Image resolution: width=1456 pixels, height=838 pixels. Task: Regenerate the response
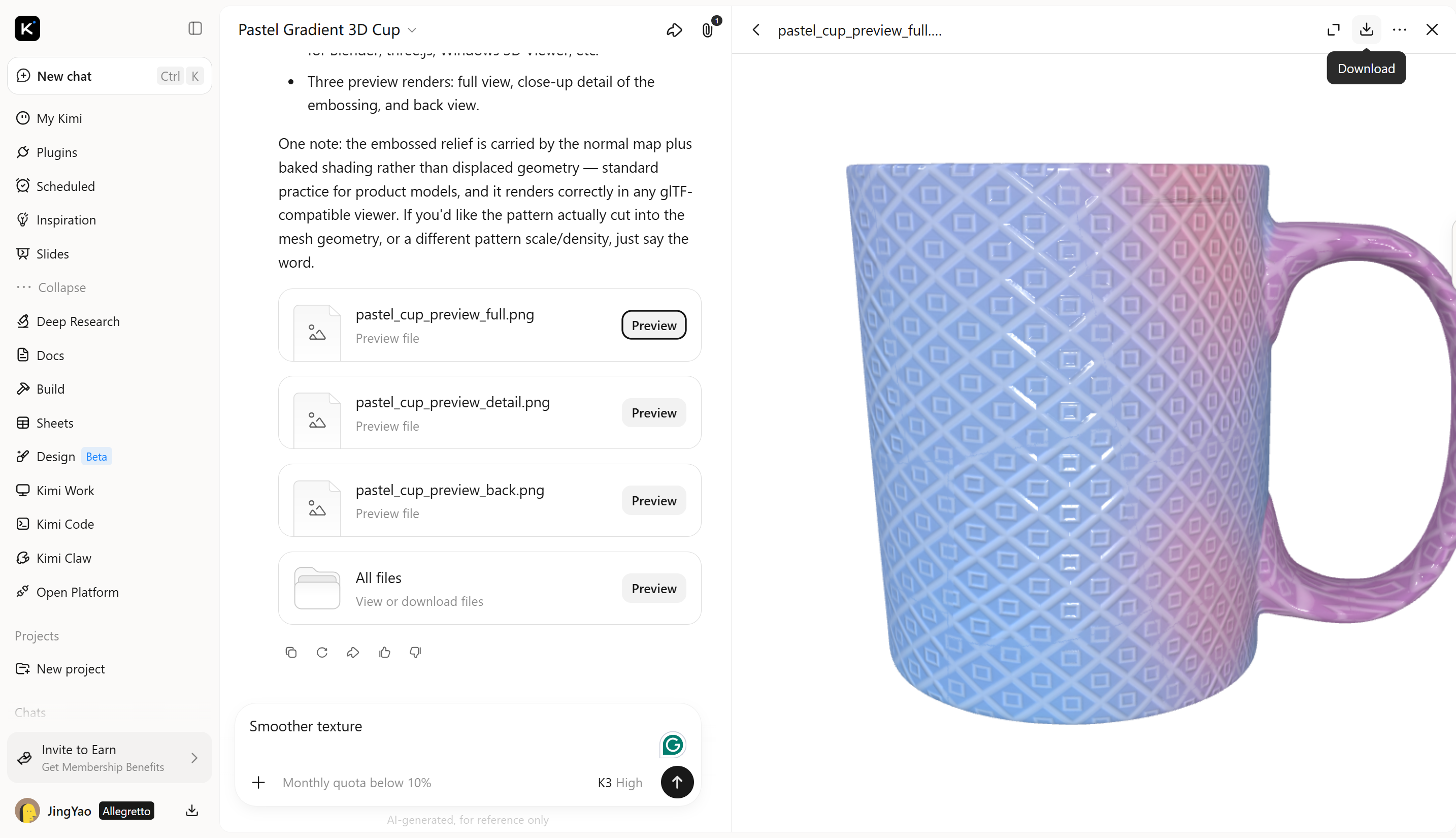322,652
